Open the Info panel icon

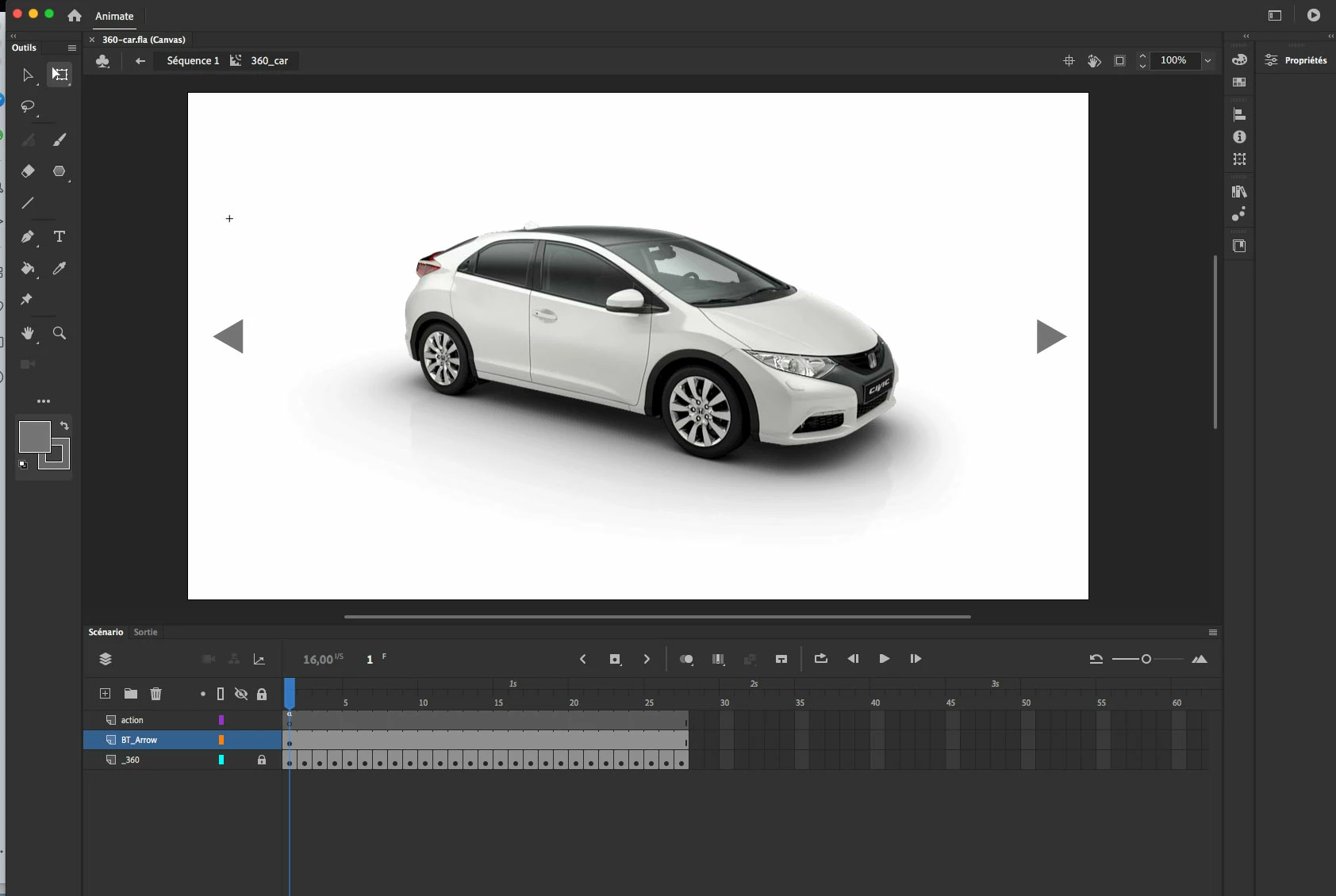(1239, 137)
